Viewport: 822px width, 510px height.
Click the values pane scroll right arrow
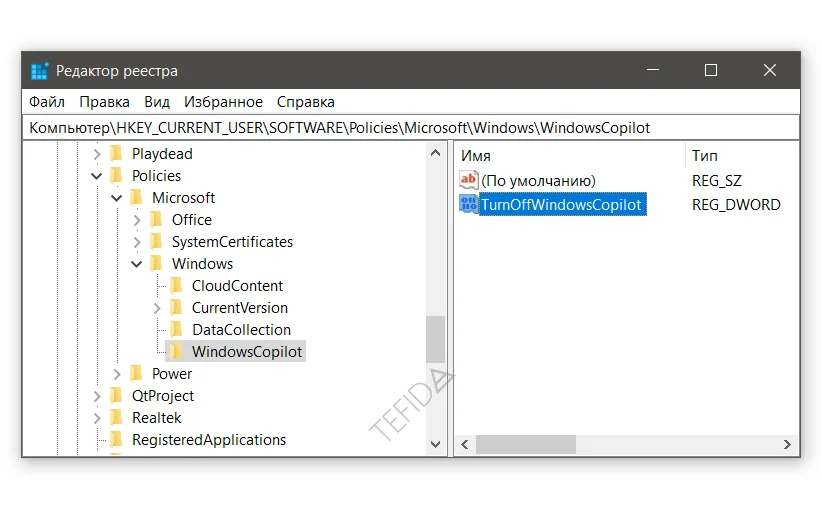[x=787, y=444]
